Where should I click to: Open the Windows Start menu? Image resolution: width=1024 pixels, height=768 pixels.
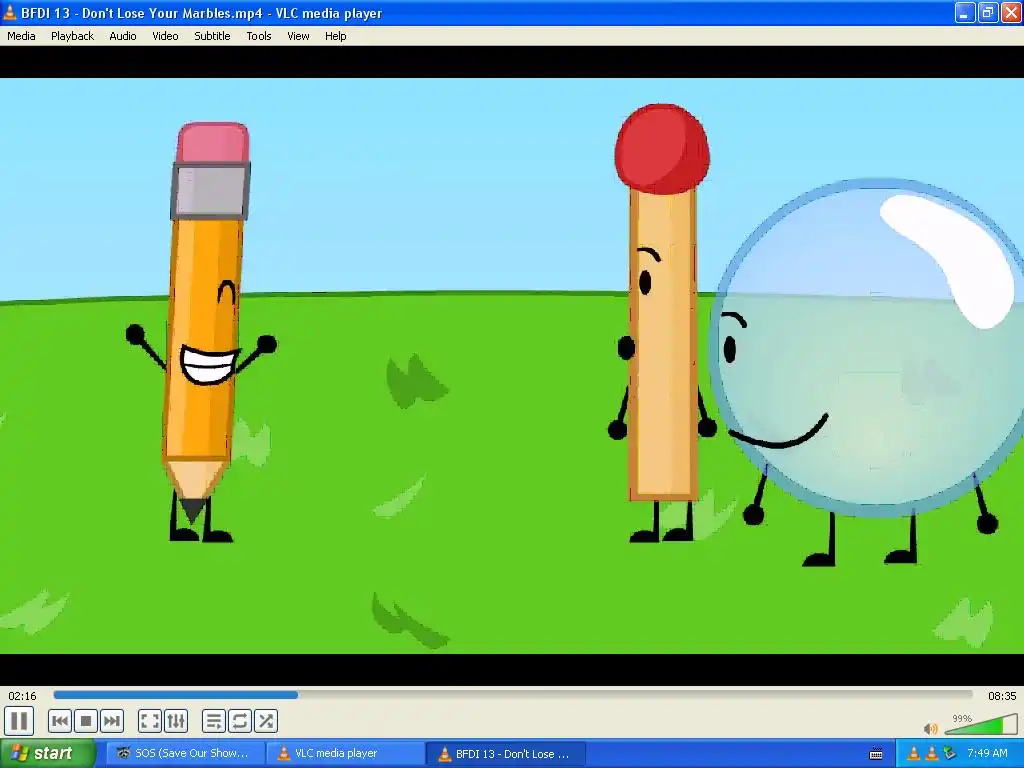coord(47,754)
